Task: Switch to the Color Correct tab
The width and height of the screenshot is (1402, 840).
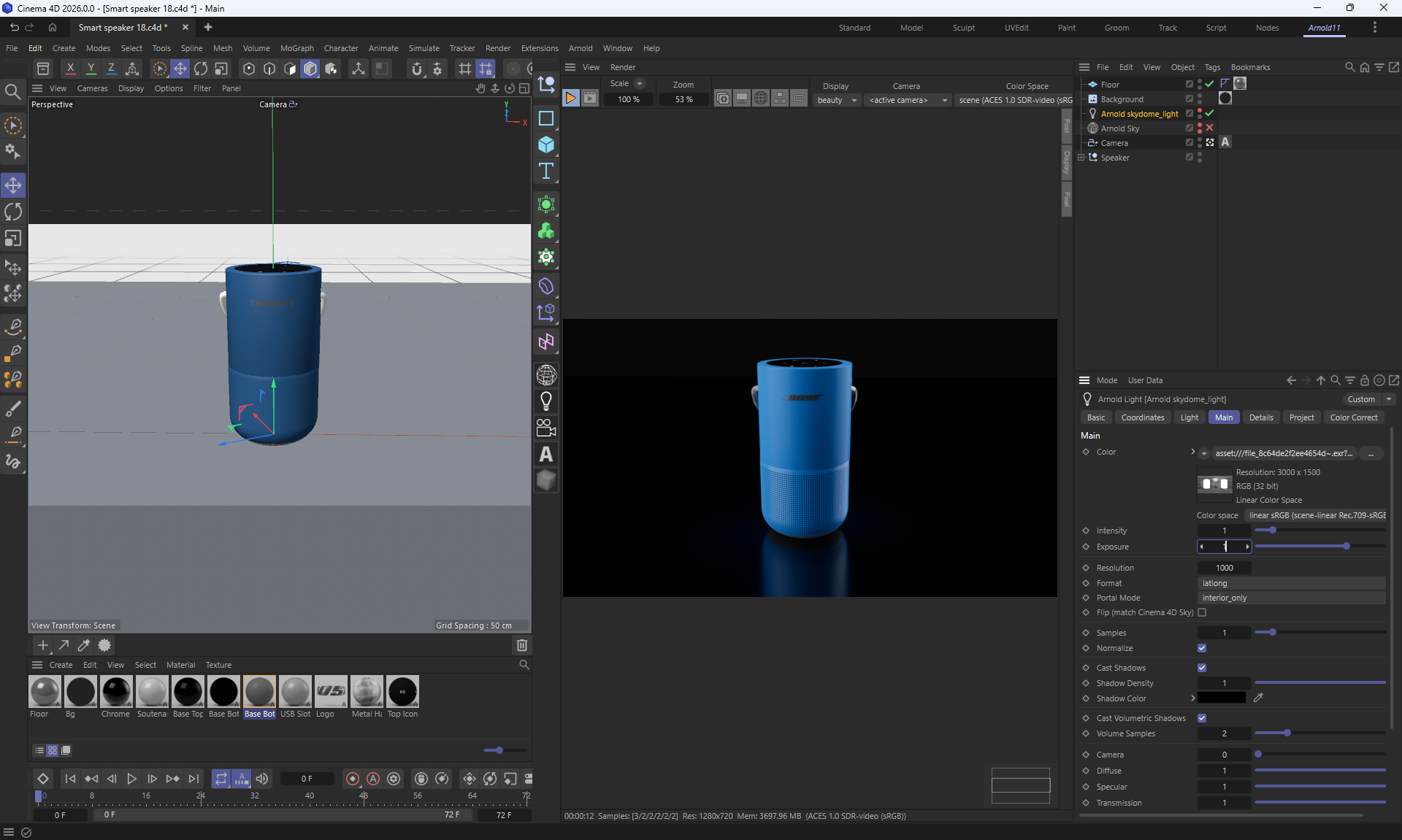Action: (1353, 417)
